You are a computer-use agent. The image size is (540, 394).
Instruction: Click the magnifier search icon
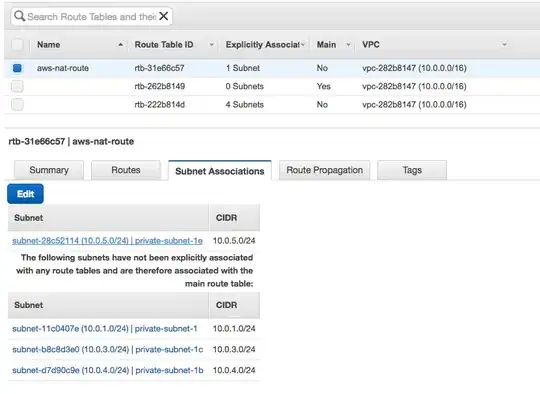click(x=20, y=16)
